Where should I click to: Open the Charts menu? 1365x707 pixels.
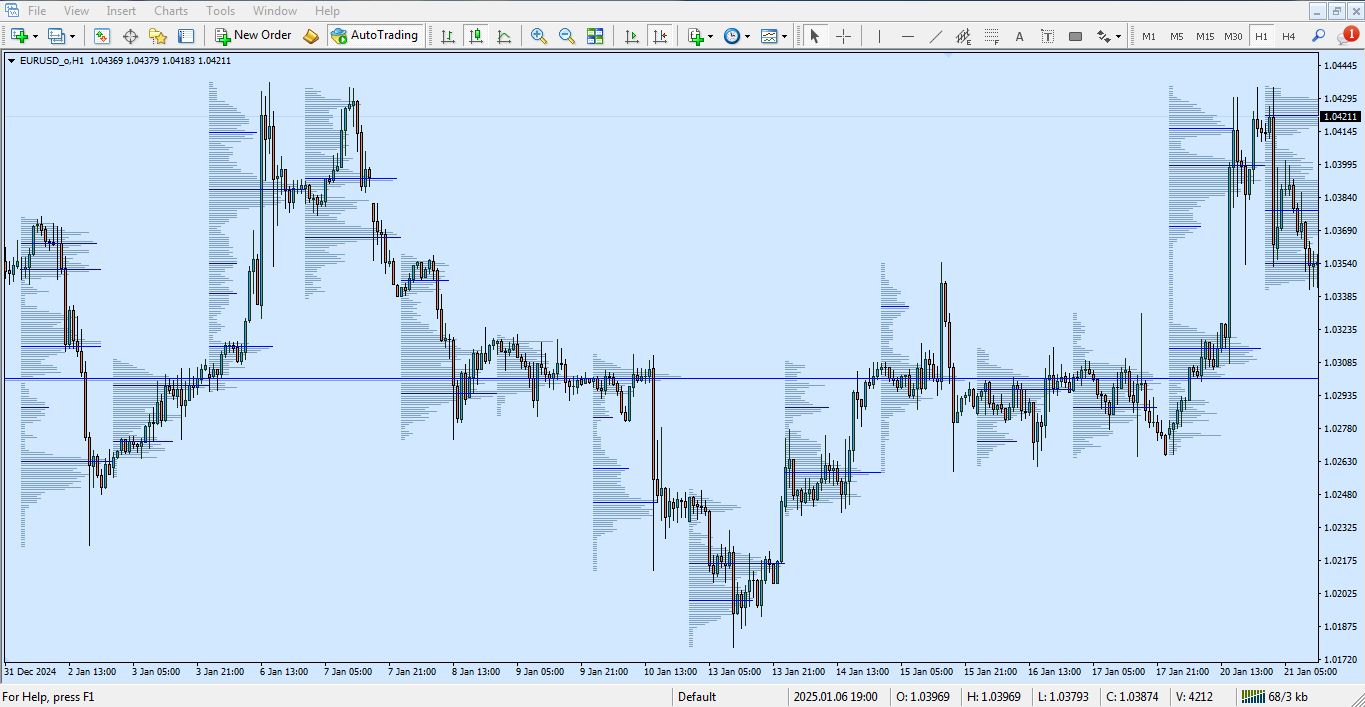tap(171, 11)
